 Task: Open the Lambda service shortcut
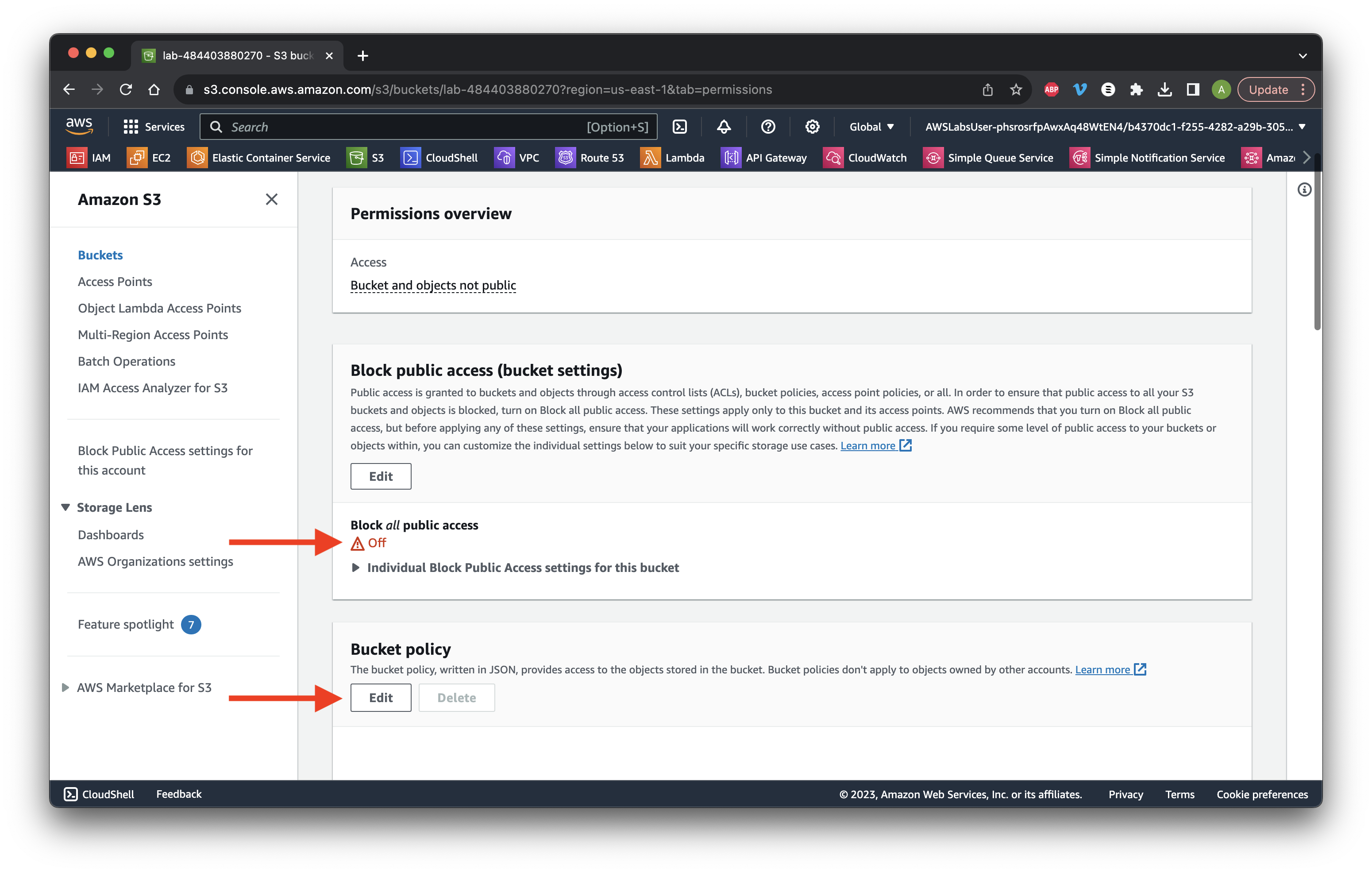(672, 158)
